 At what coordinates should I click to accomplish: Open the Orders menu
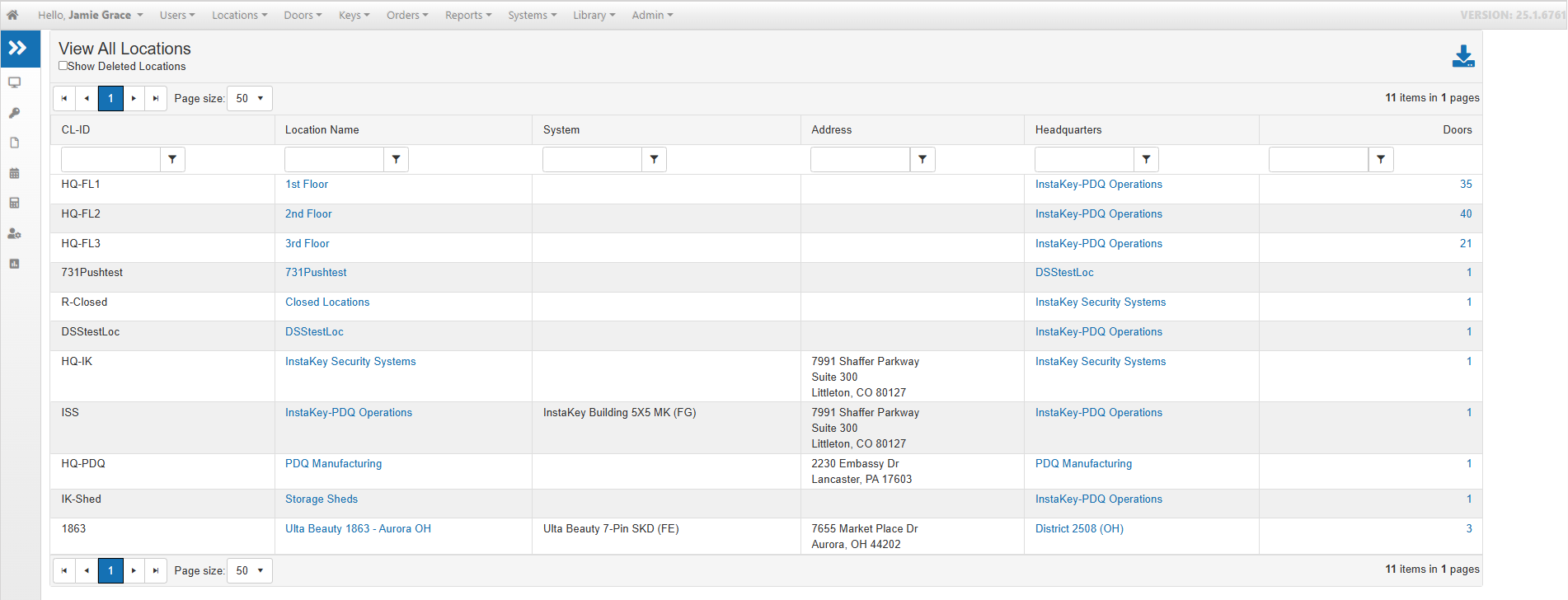click(407, 15)
